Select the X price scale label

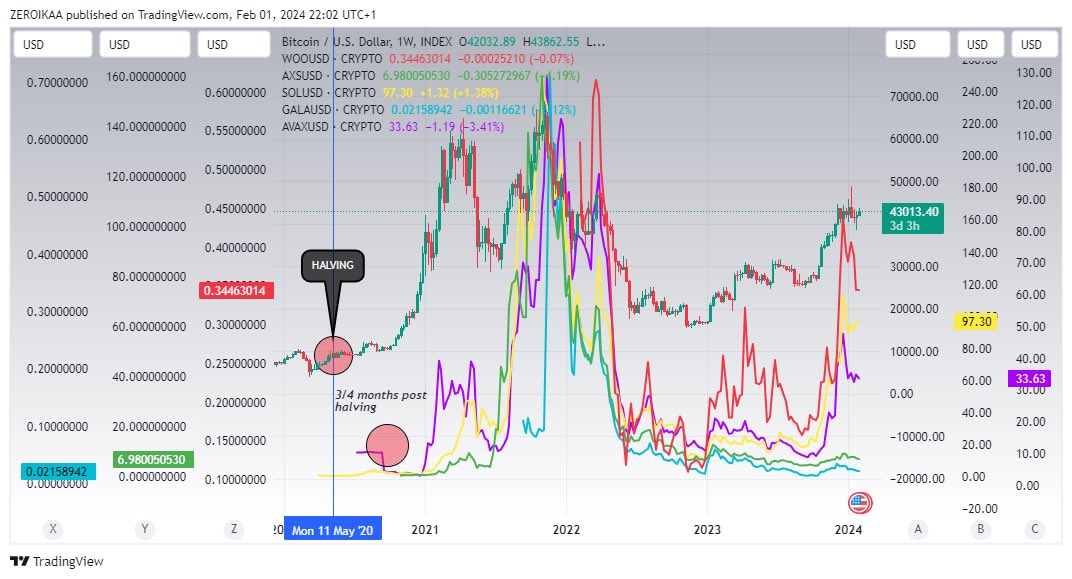(53, 528)
